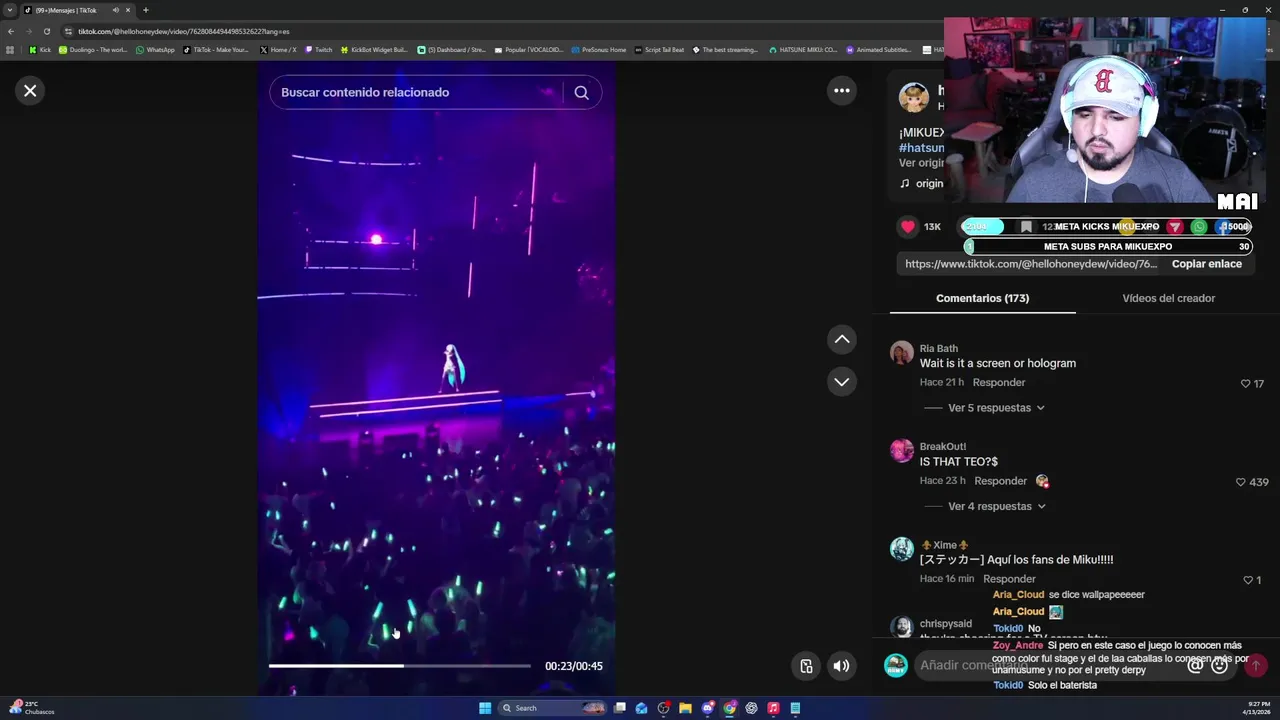Click Responder under BreakOut! comment
1280x720 pixels.
[x=1001, y=481]
